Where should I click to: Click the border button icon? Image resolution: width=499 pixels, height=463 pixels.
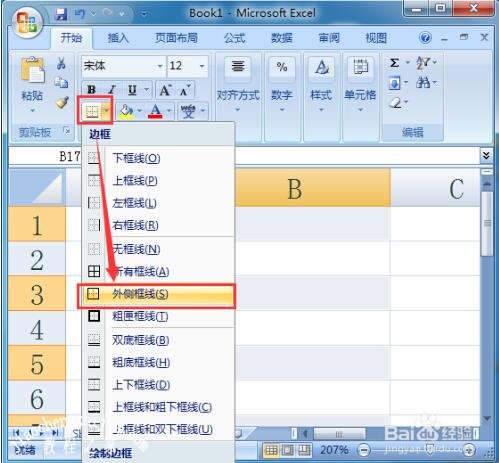pos(92,111)
